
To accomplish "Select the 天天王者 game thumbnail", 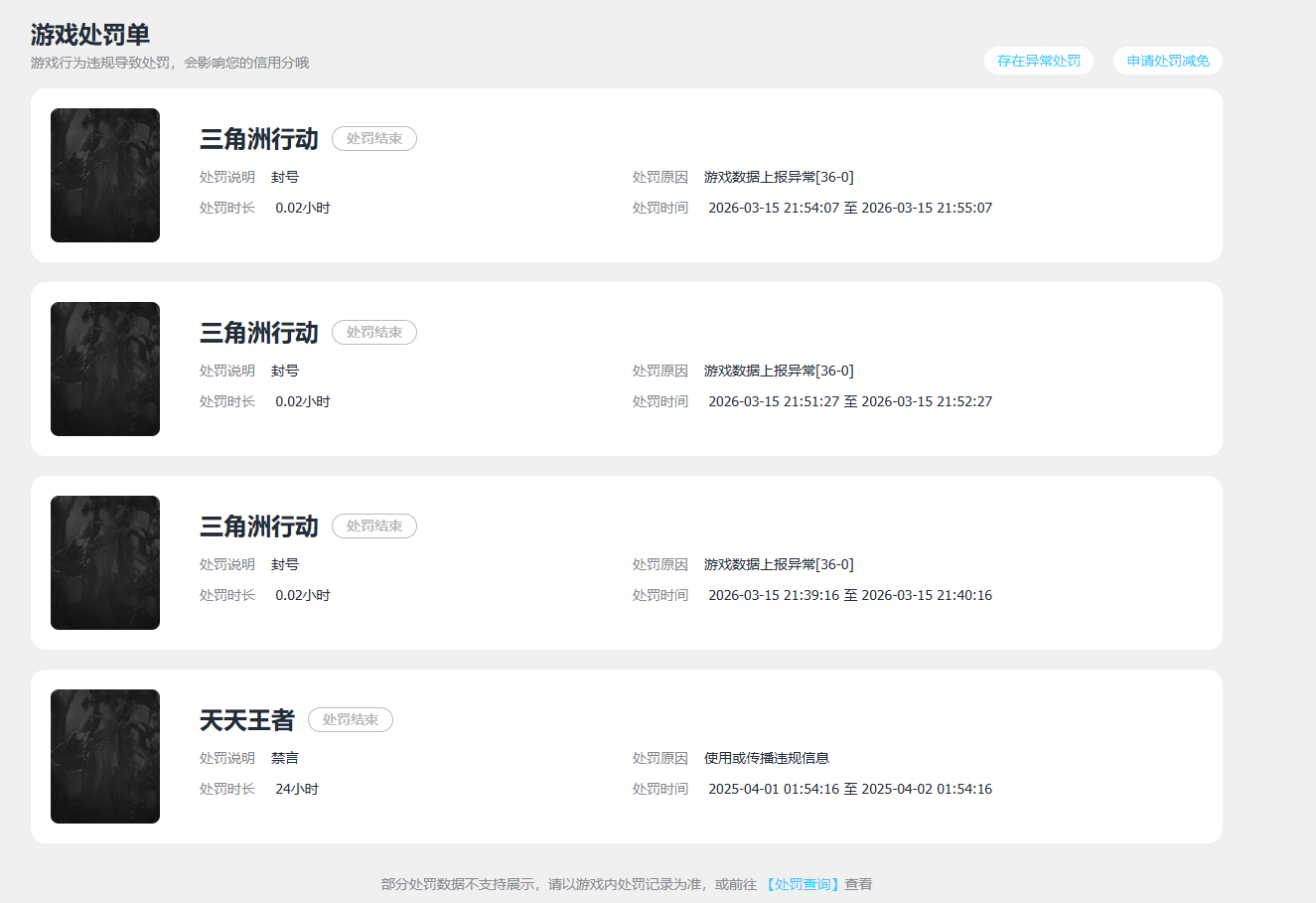I will click(105, 756).
